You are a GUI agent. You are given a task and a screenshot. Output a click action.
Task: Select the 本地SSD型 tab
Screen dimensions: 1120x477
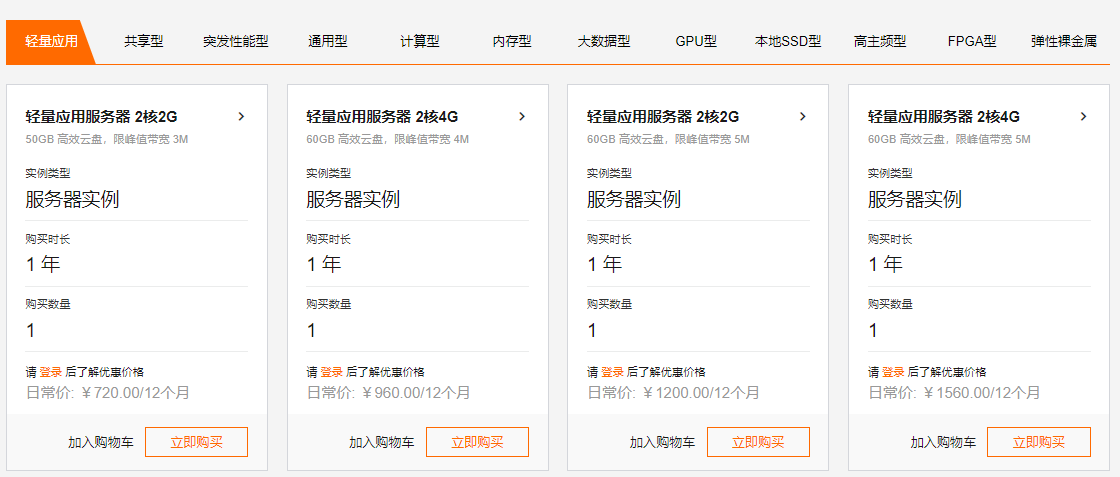click(788, 41)
